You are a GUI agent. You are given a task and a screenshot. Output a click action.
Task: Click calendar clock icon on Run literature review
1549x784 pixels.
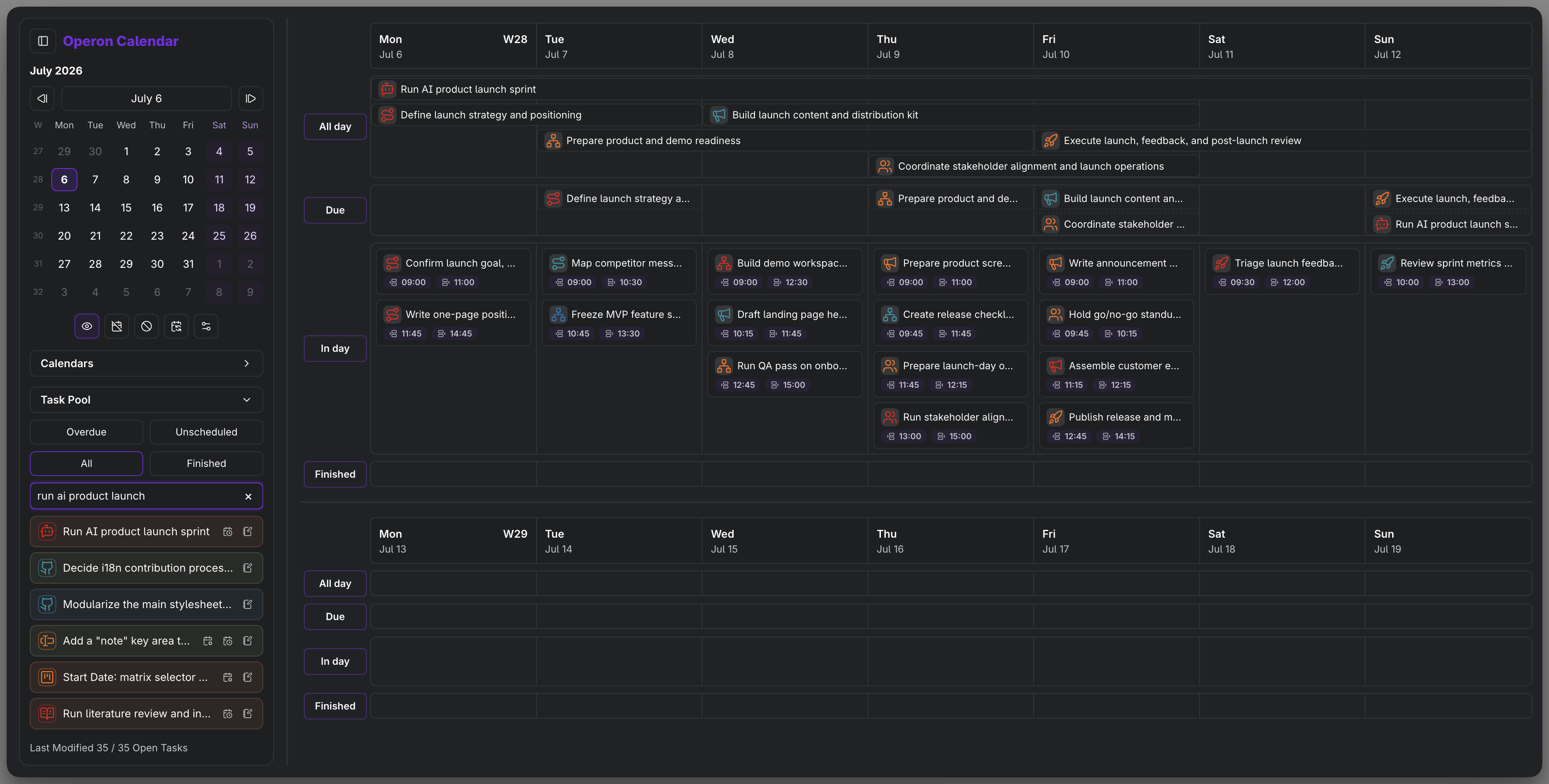coord(228,714)
